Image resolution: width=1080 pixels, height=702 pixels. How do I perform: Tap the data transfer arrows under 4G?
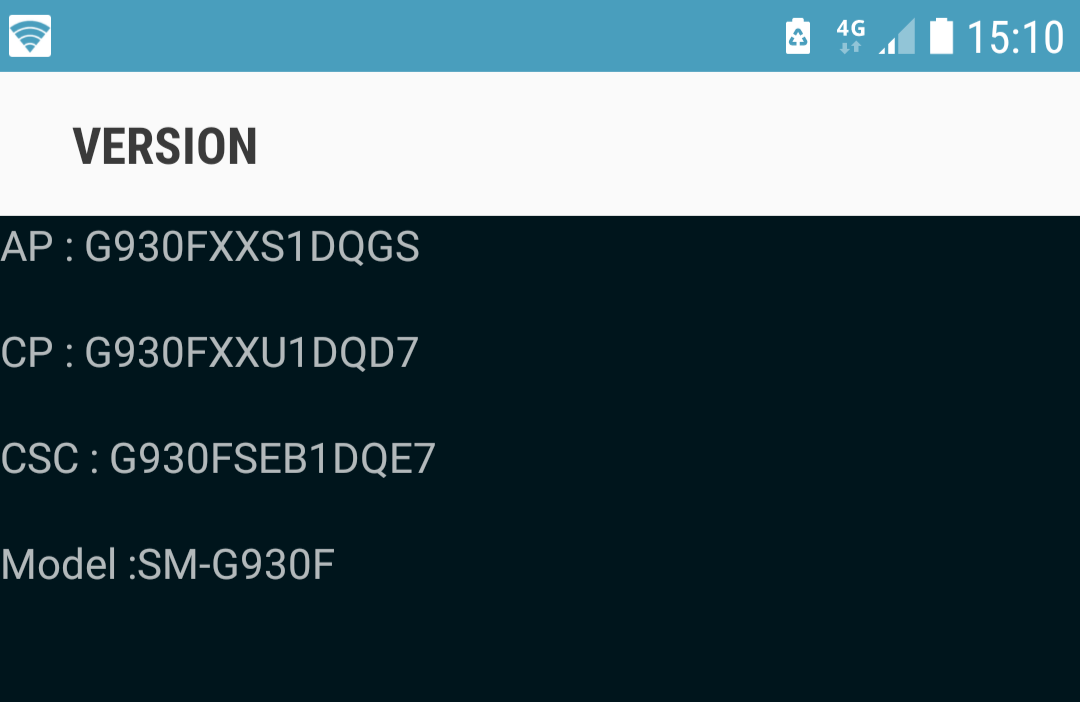coord(851,47)
